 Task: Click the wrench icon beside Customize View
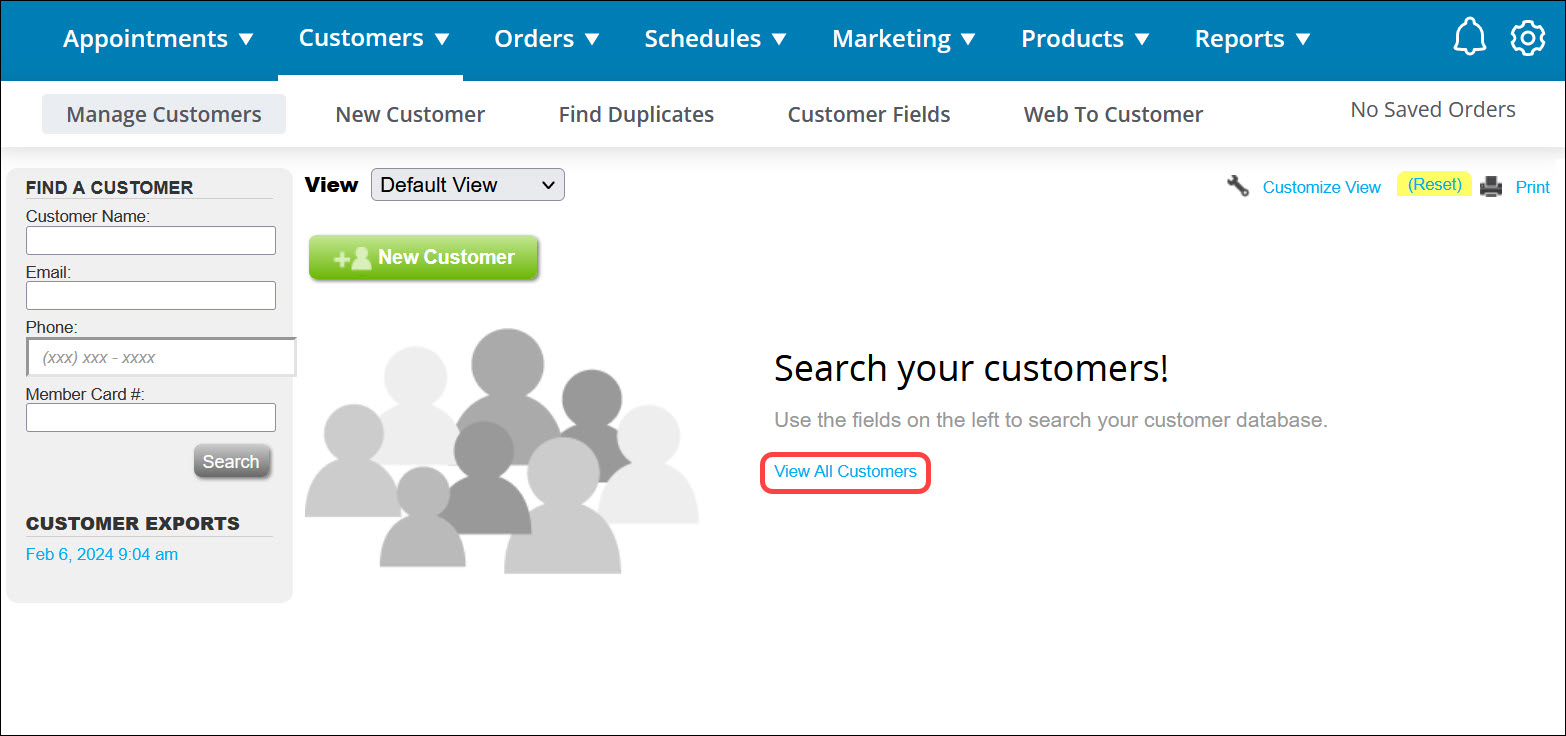click(x=1238, y=186)
